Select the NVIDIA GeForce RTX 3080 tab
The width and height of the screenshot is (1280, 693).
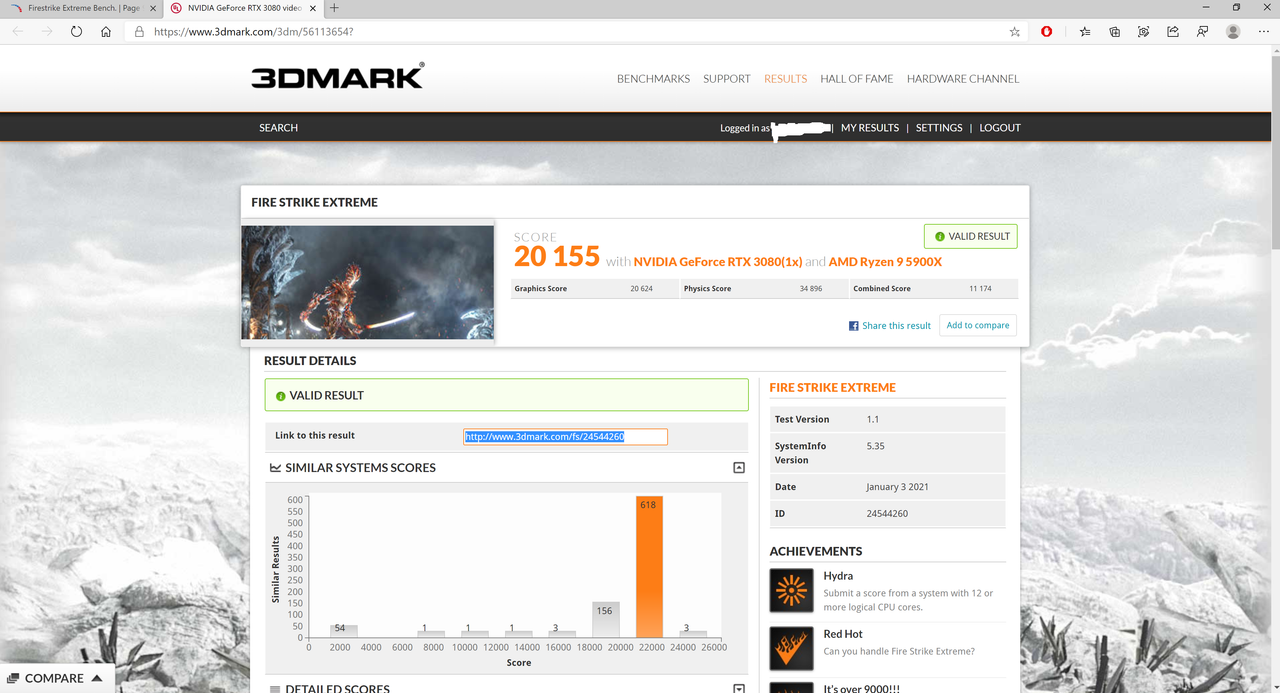243,8
